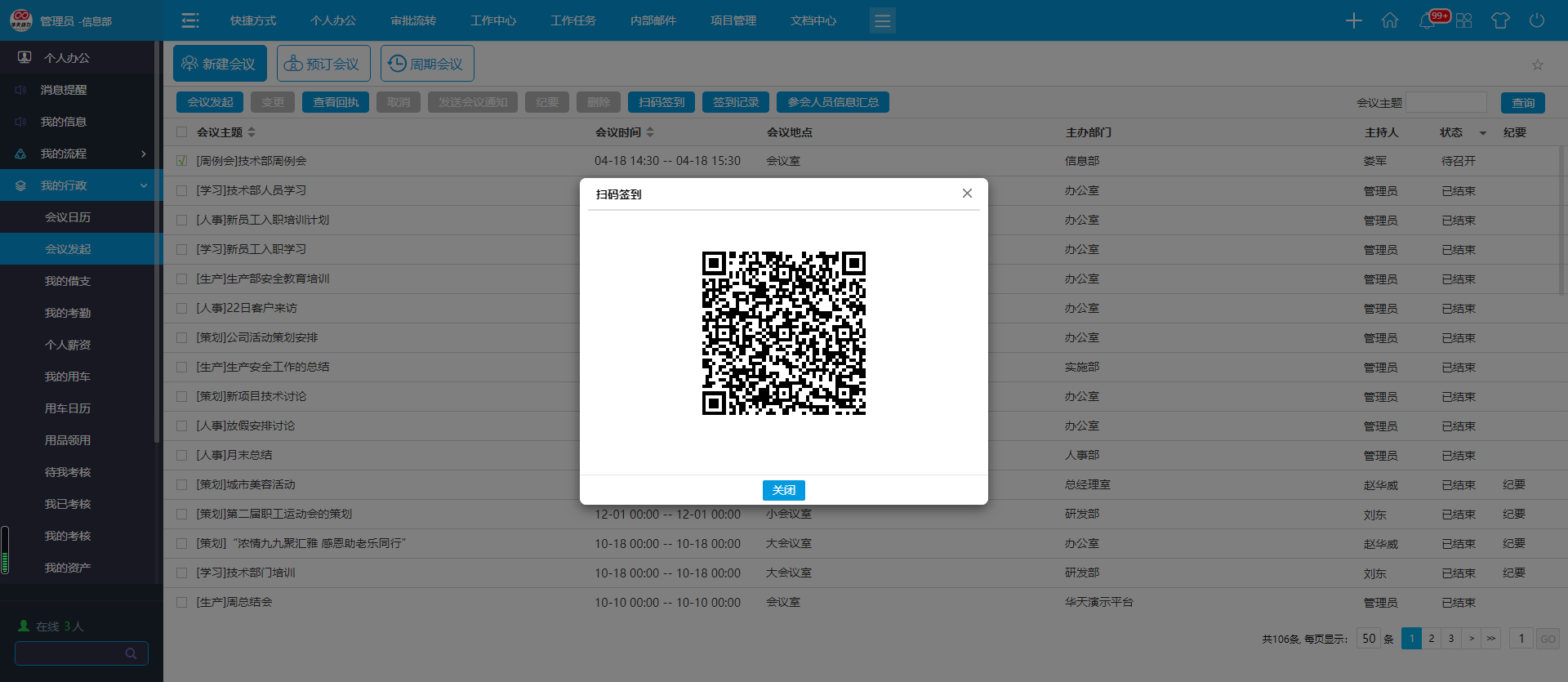
Task: Select 会议日历 in the sidebar
Action: (68, 217)
